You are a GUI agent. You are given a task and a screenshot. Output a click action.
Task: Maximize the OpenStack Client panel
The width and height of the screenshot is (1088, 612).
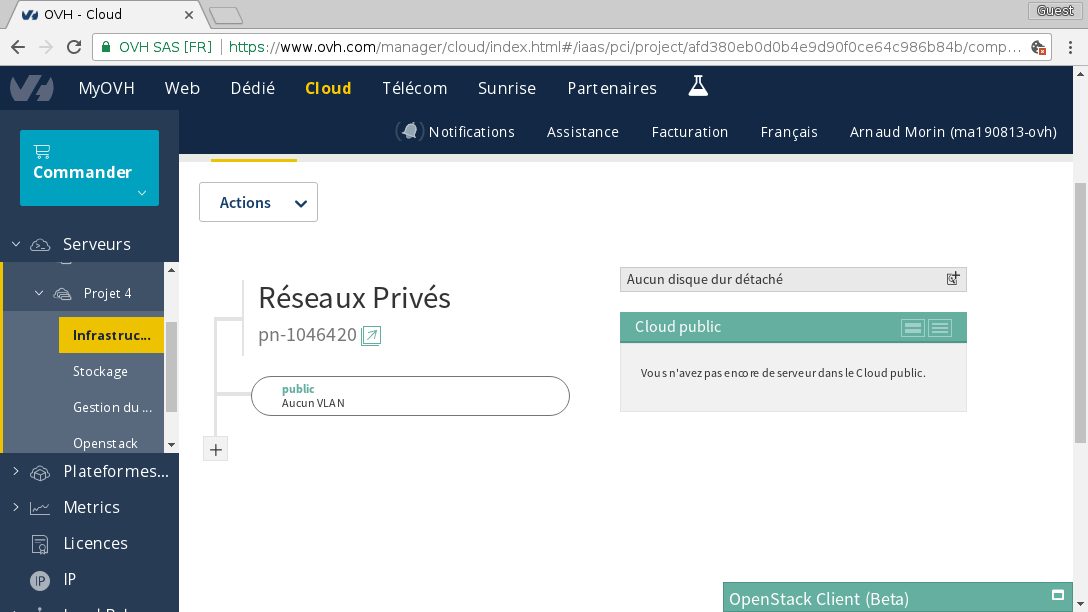click(1057, 595)
